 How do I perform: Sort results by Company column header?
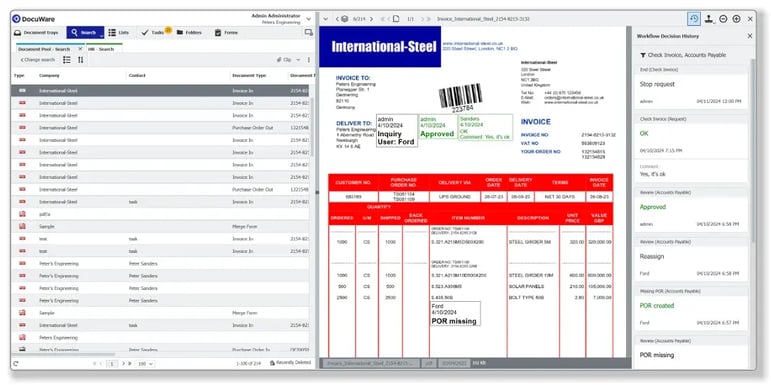tap(49, 76)
